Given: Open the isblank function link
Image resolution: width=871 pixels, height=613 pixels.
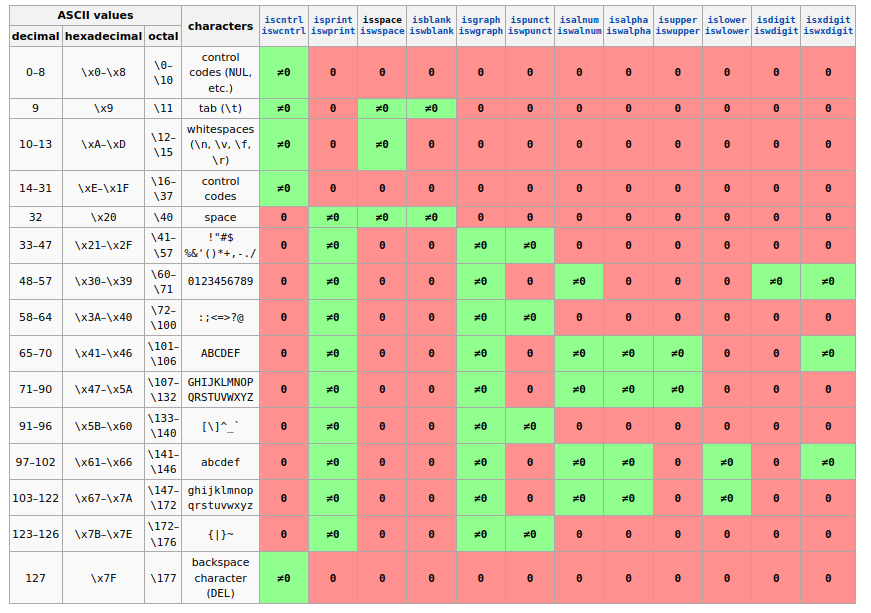Looking at the screenshot, I should click(431, 19).
